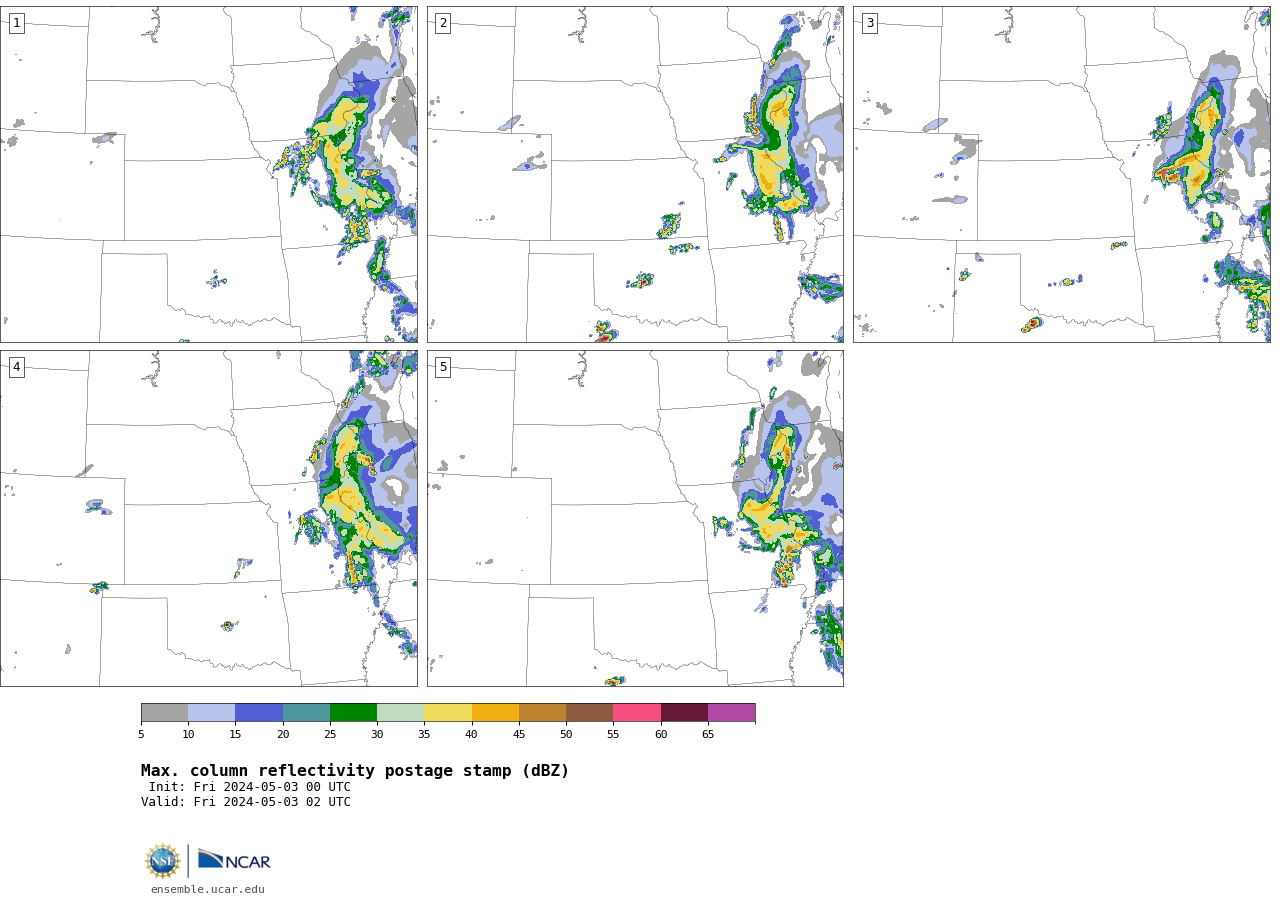1280x901 pixels.
Task: Click the dark green 25-30 dBZ swatch
Action: pyautogui.click(x=353, y=712)
